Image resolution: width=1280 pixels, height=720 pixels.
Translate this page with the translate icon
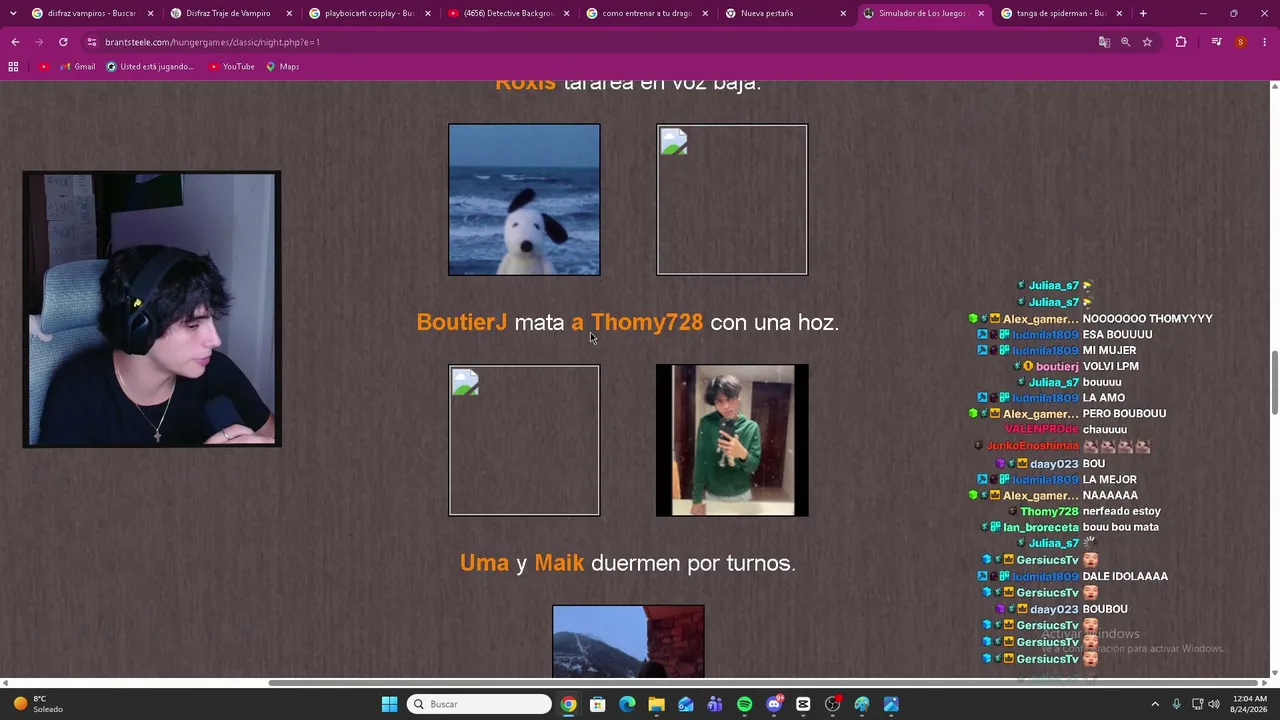(1104, 42)
